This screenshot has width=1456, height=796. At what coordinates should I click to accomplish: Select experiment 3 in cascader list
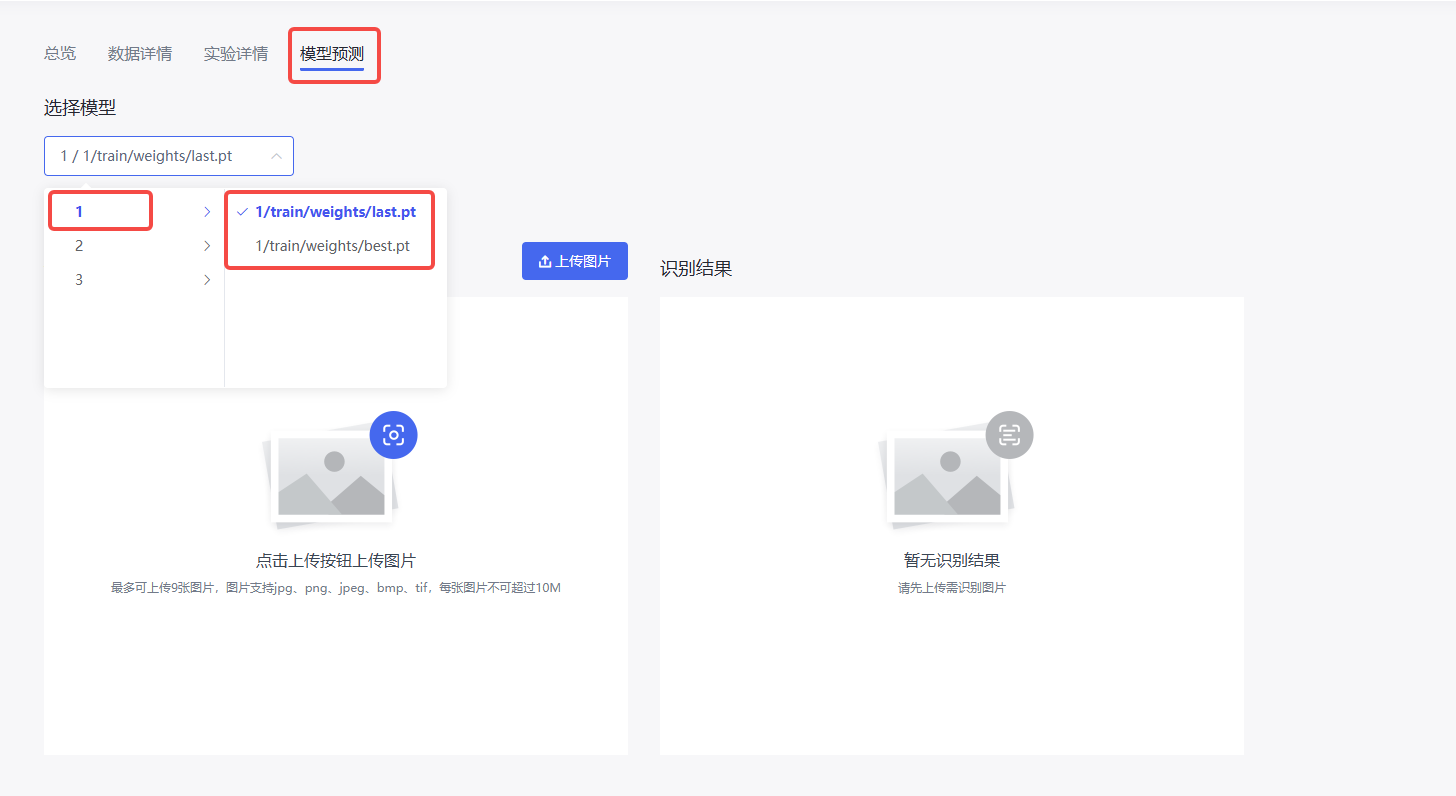[80, 280]
